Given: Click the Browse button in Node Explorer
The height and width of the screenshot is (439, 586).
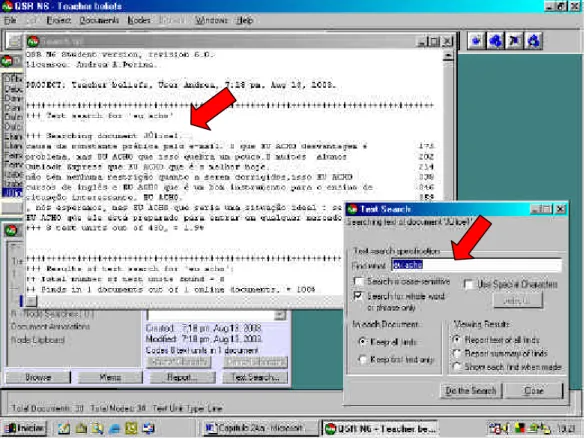Looking at the screenshot, I should [x=38, y=378].
